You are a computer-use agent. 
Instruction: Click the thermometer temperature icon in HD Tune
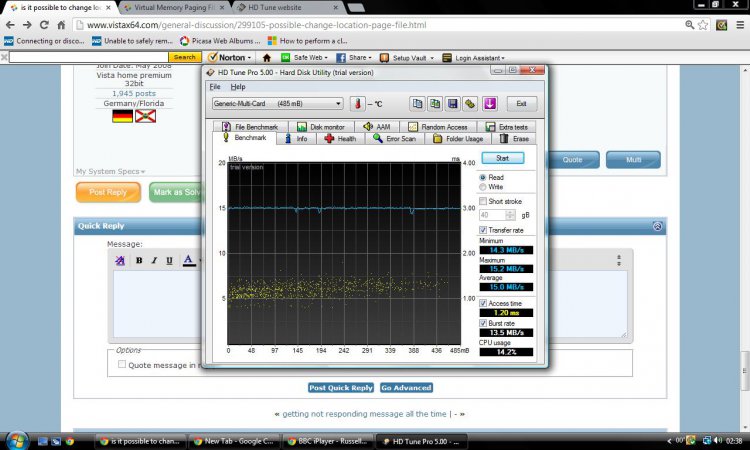coord(357,104)
